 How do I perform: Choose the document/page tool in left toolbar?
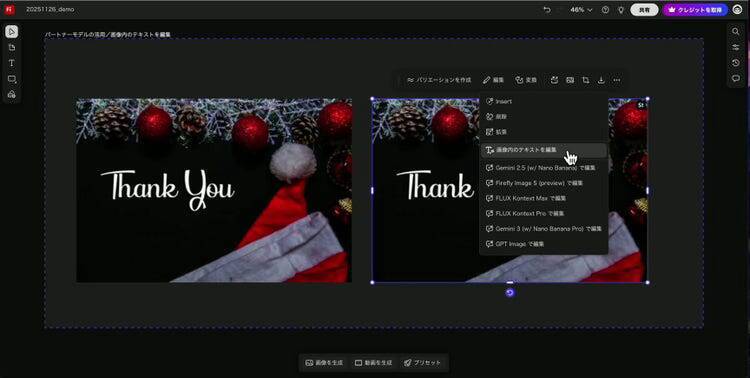point(12,47)
